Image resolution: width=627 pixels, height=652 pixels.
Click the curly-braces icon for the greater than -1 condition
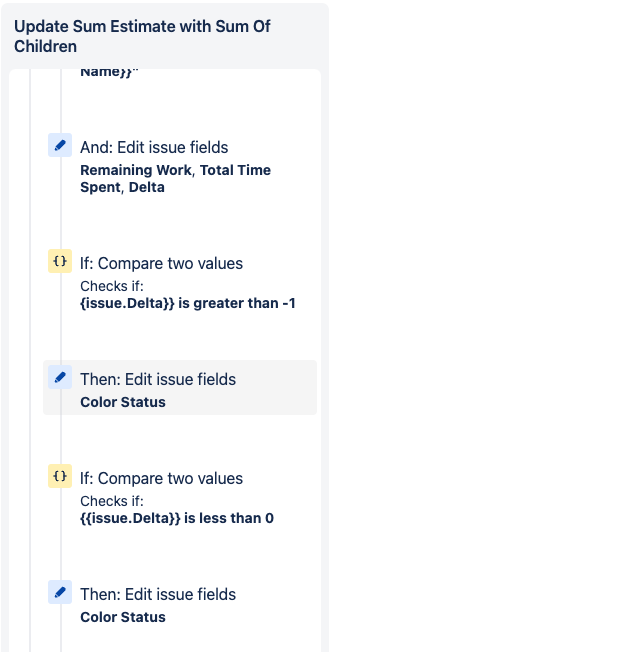click(x=60, y=261)
